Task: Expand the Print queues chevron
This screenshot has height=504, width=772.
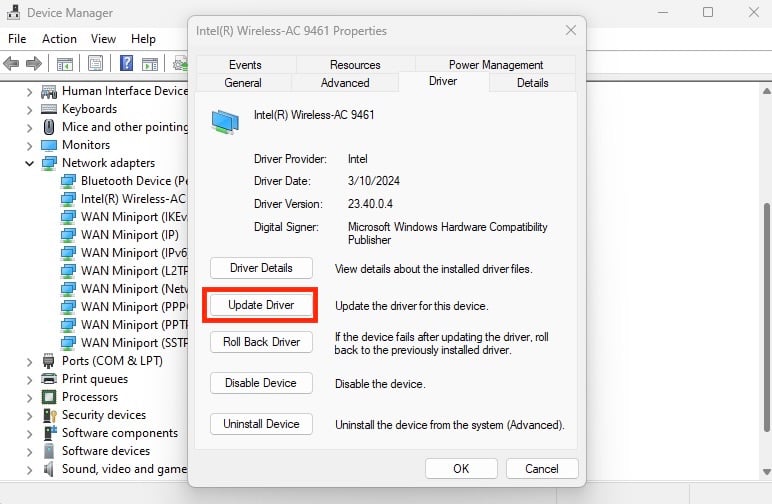Action: 30,379
